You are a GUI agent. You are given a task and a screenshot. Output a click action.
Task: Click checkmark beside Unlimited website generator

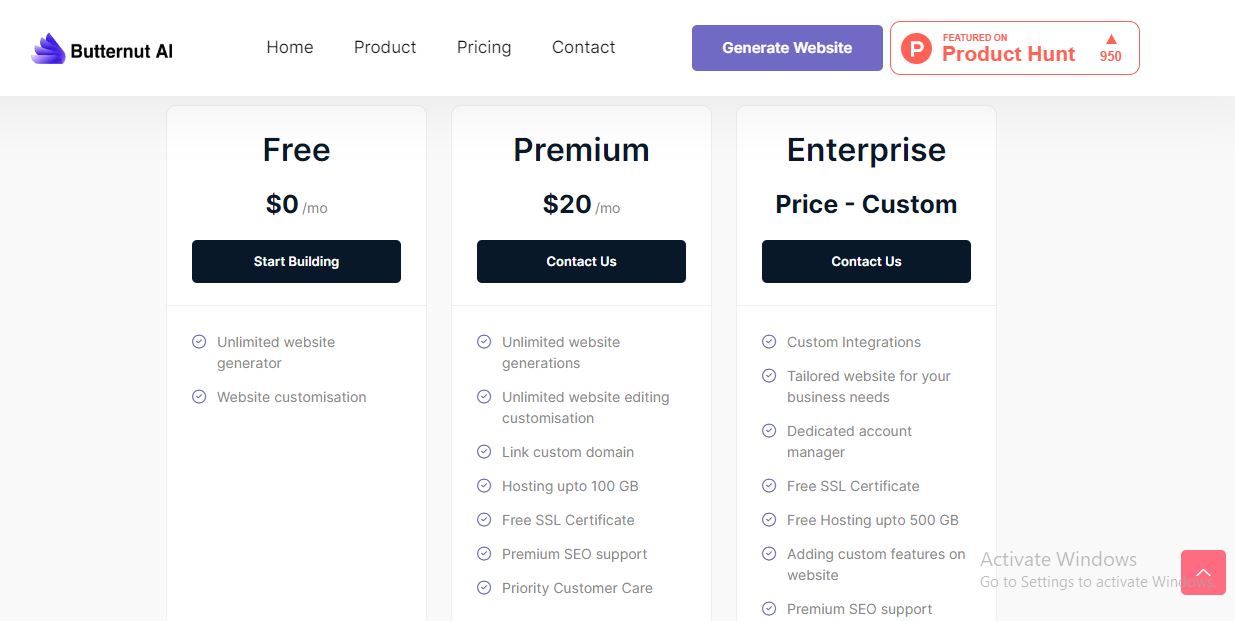pos(199,341)
